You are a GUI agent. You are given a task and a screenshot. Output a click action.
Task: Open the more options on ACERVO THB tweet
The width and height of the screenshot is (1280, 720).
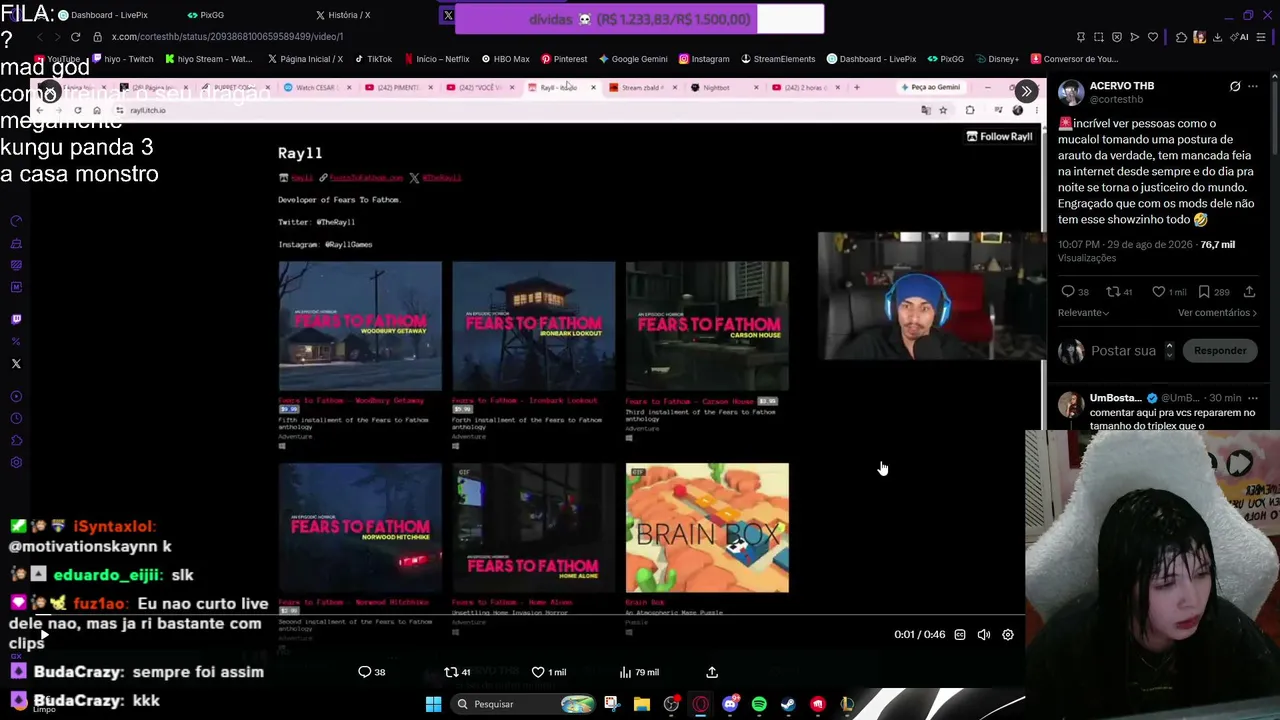[x=1253, y=87]
